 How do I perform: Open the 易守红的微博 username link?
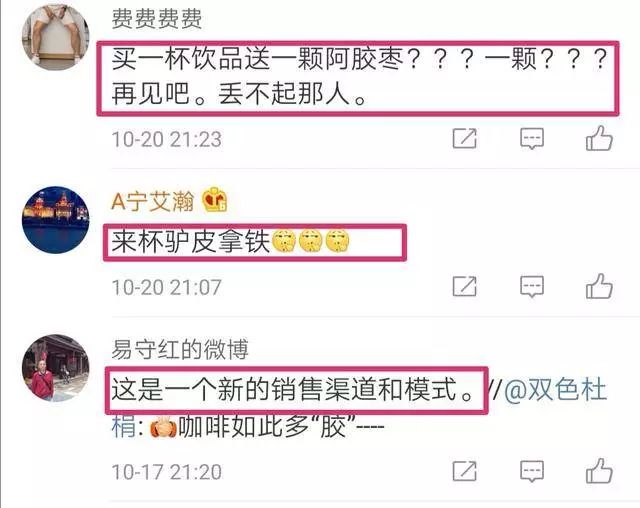pyautogui.click(x=180, y=349)
